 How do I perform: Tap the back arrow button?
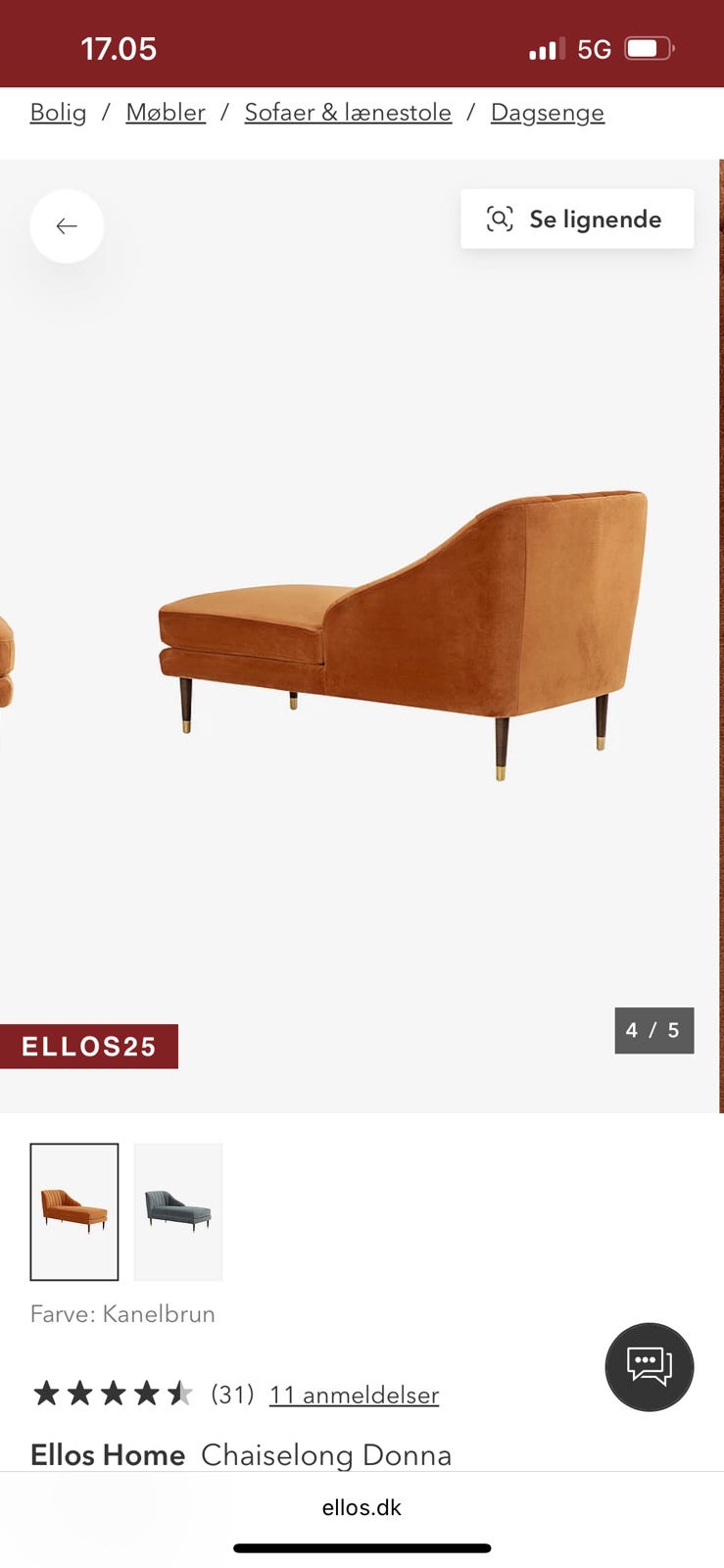(67, 226)
